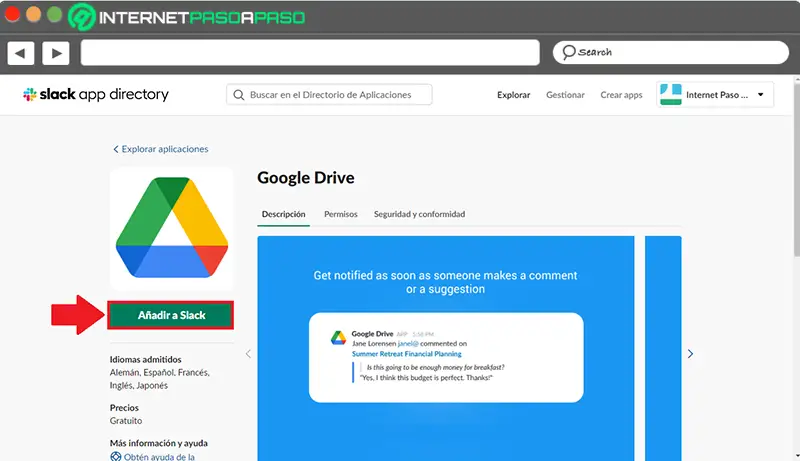800x461 pixels.
Task: Click the page vertical scrollbar
Action: point(796,168)
